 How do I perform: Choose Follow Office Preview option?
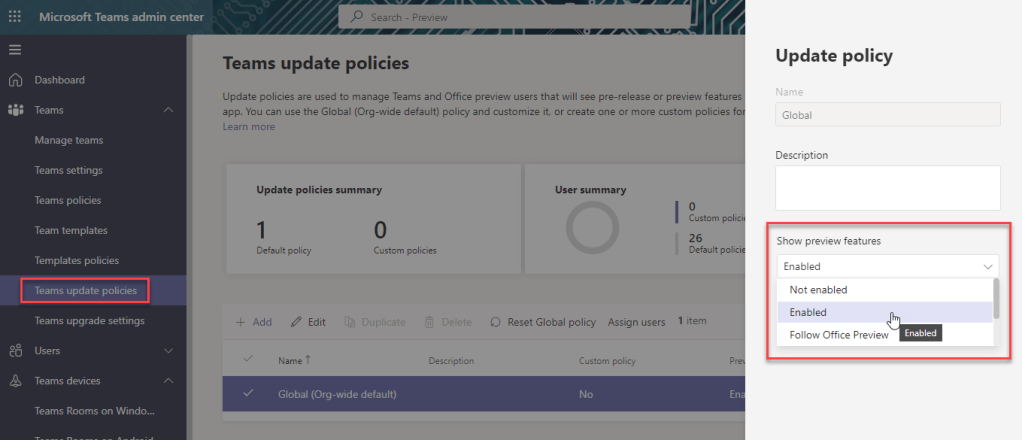point(838,335)
